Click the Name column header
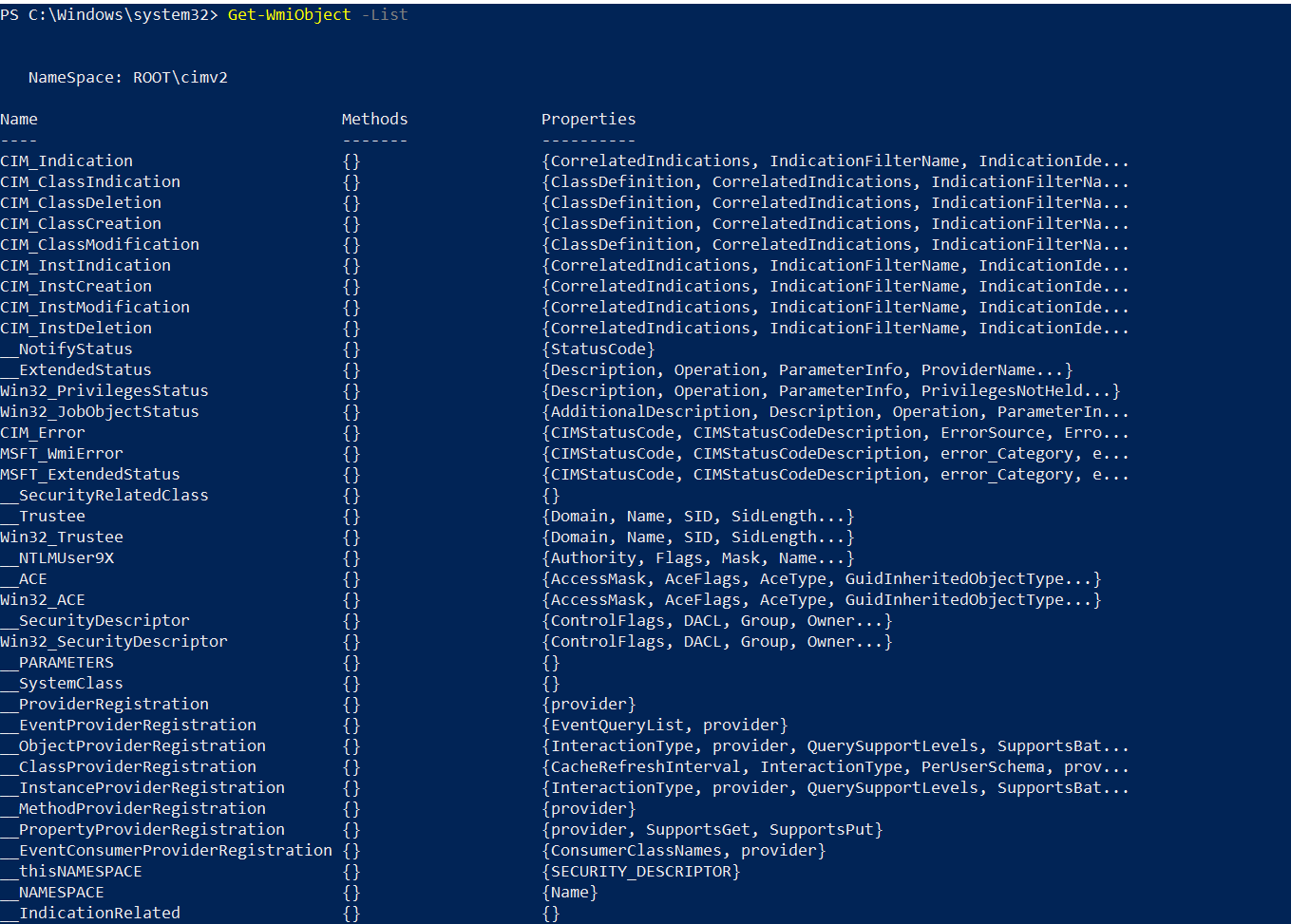Viewport: 1291px width, 924px height. [x=19, y=119]
